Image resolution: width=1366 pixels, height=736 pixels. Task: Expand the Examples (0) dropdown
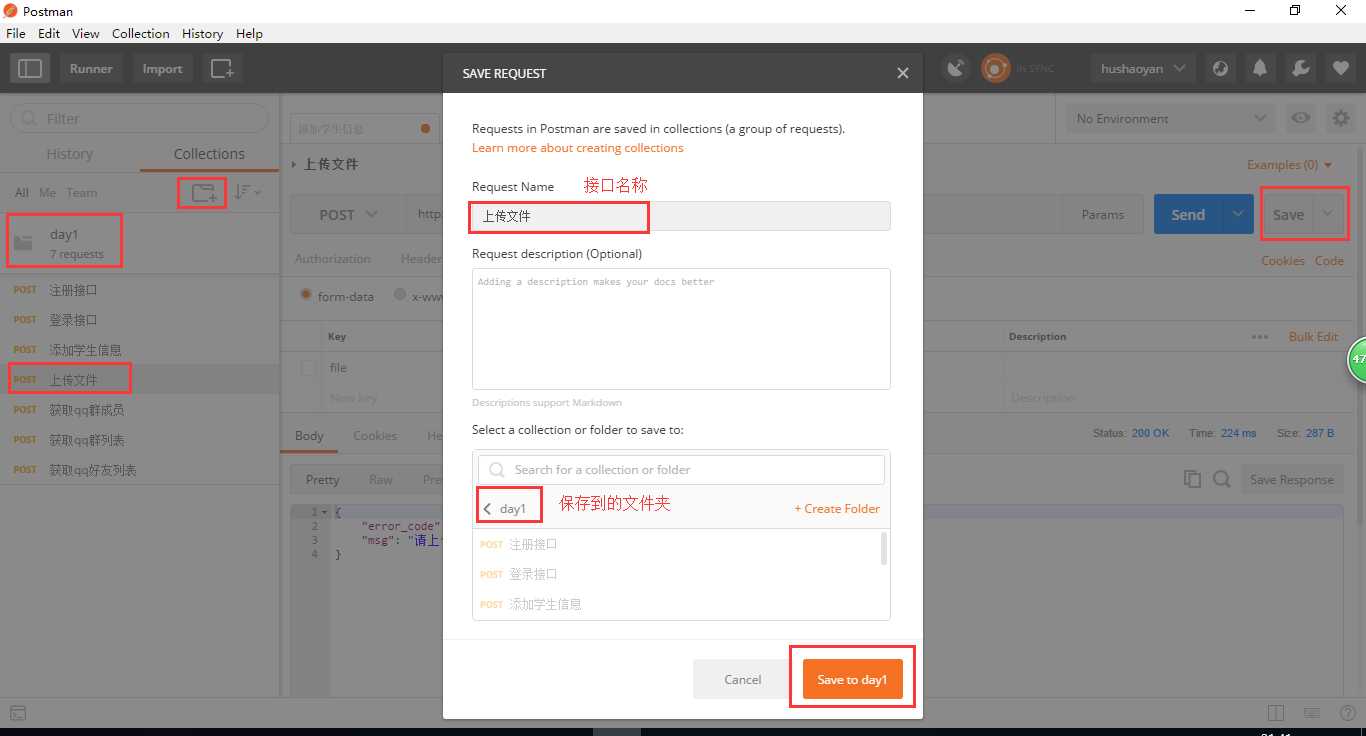1289,165
